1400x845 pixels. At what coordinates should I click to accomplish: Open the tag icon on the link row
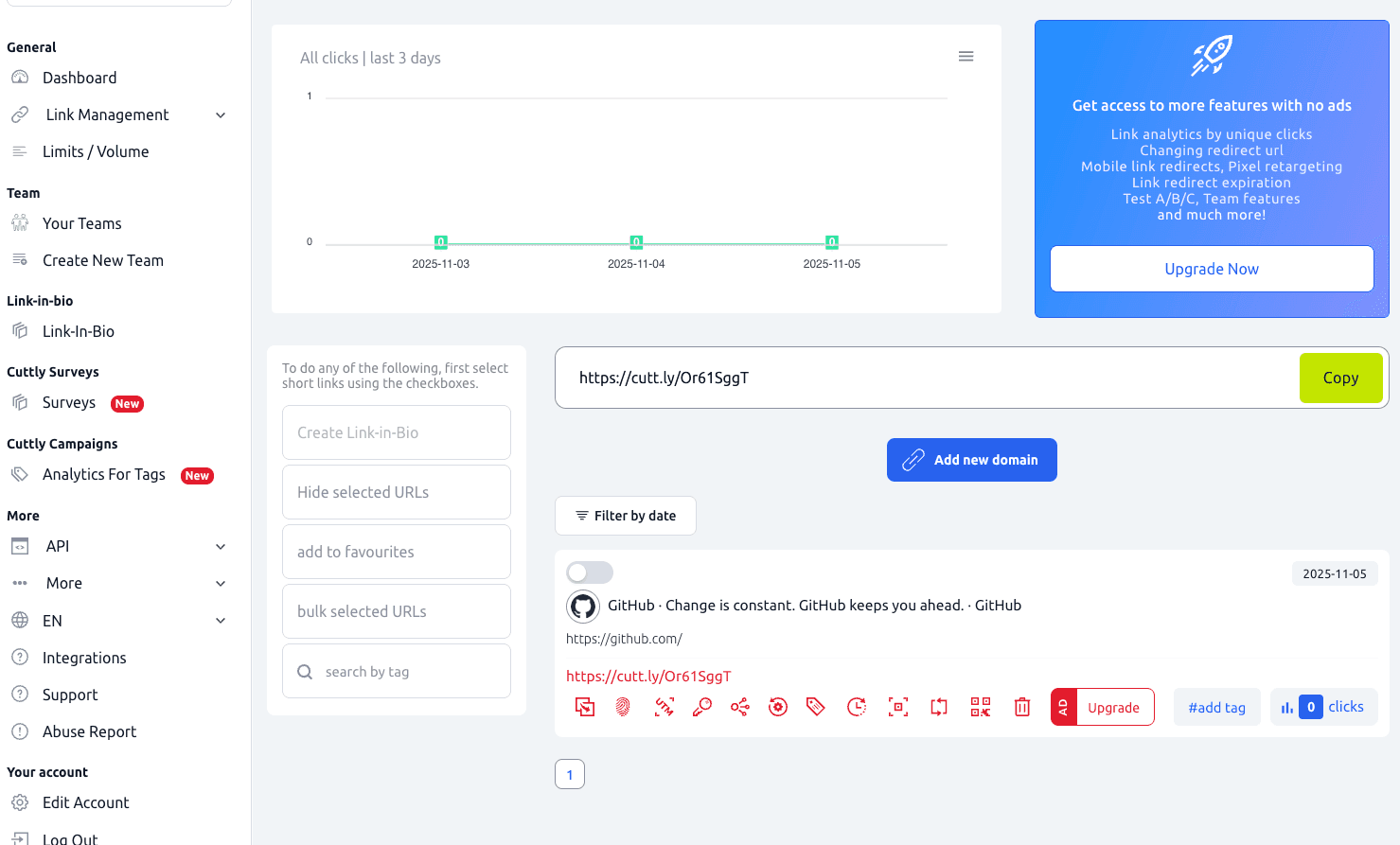pos(816,707)
